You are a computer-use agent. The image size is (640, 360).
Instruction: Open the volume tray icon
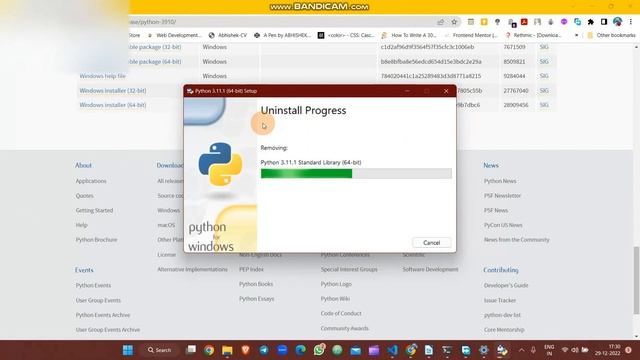tap(575, 350)
